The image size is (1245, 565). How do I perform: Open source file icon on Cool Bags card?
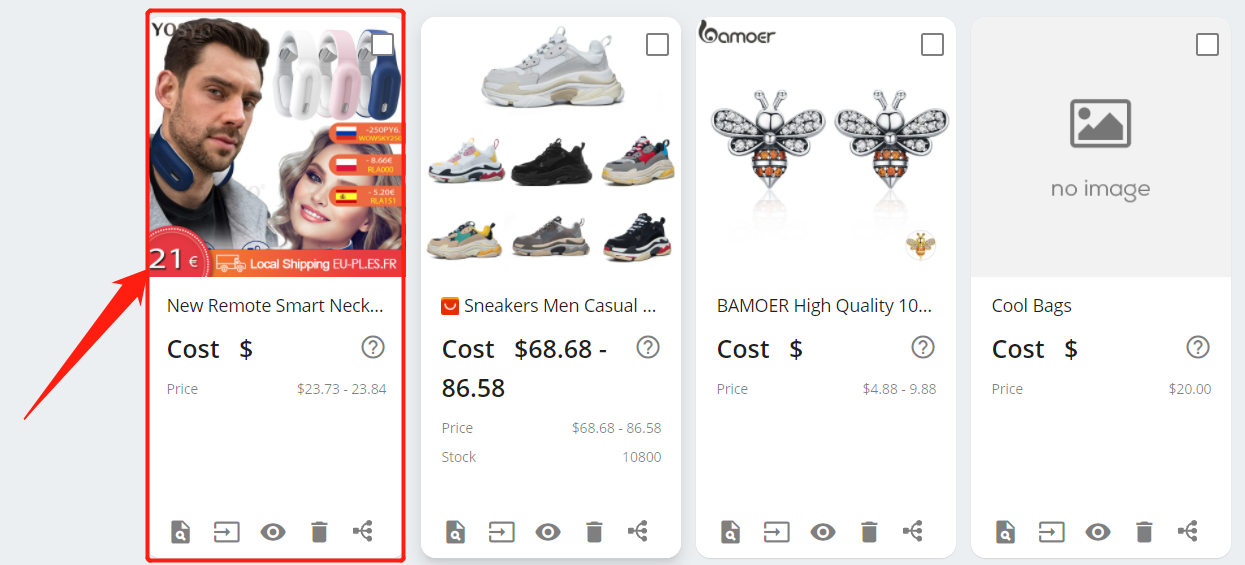click(x=1005, y=532)
